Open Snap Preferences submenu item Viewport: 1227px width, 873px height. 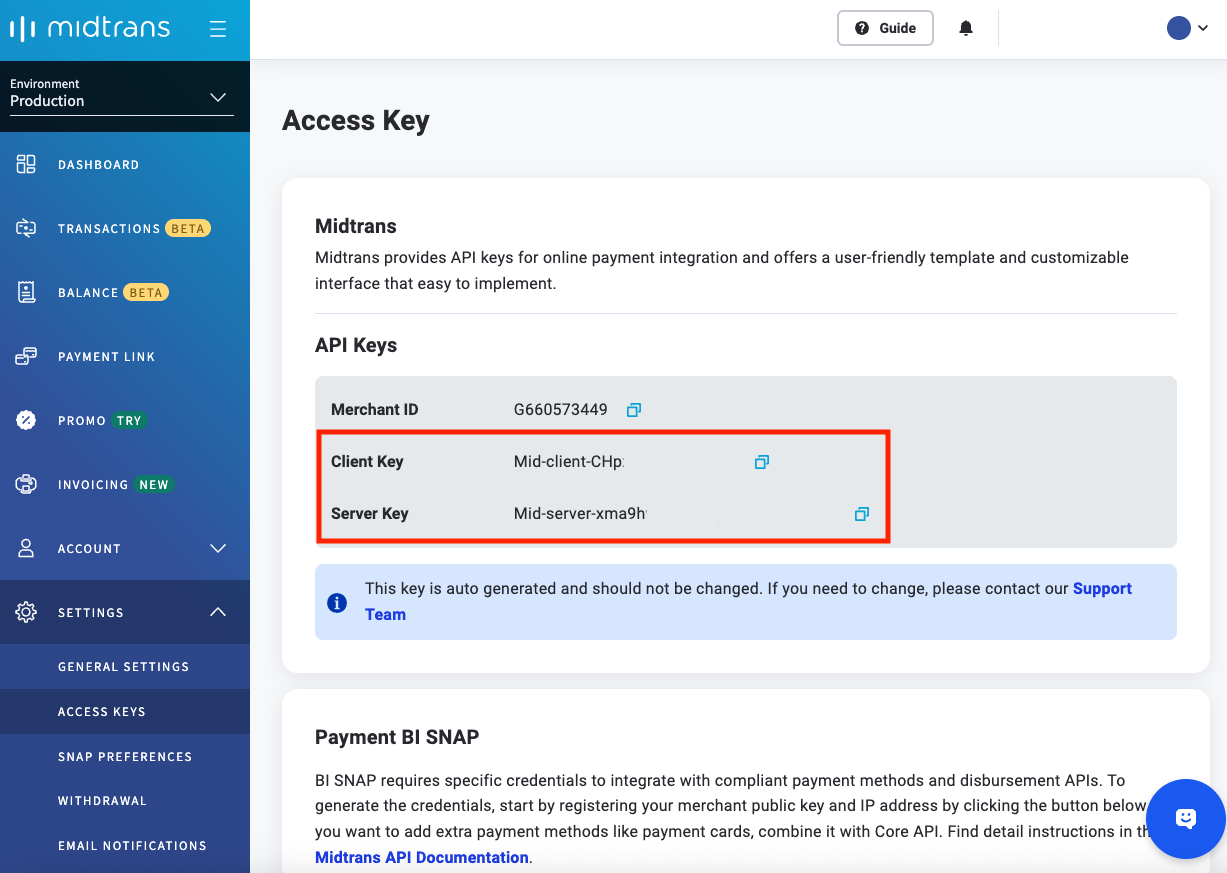coord(124,757)
